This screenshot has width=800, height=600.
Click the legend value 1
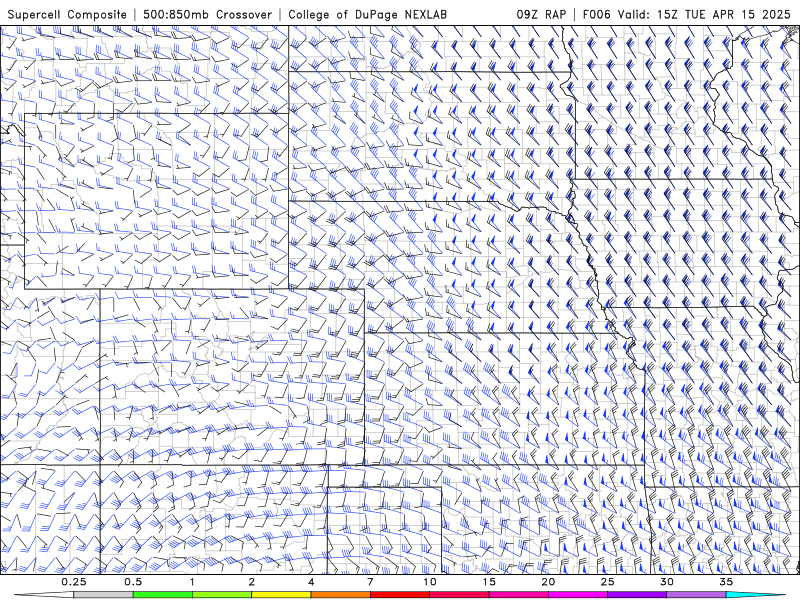[x=192, y=582]
